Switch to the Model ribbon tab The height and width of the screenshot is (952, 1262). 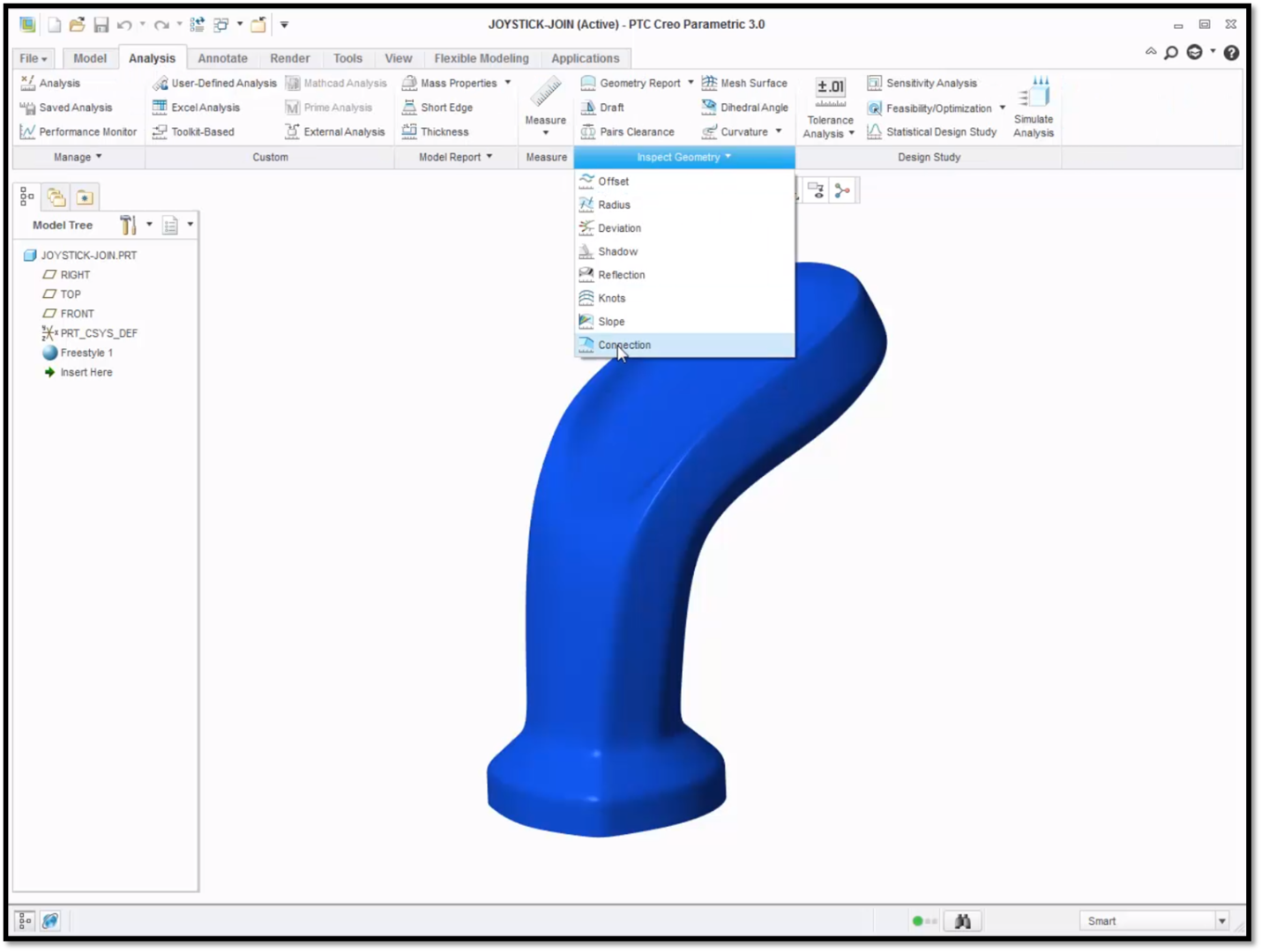[90, 58]
